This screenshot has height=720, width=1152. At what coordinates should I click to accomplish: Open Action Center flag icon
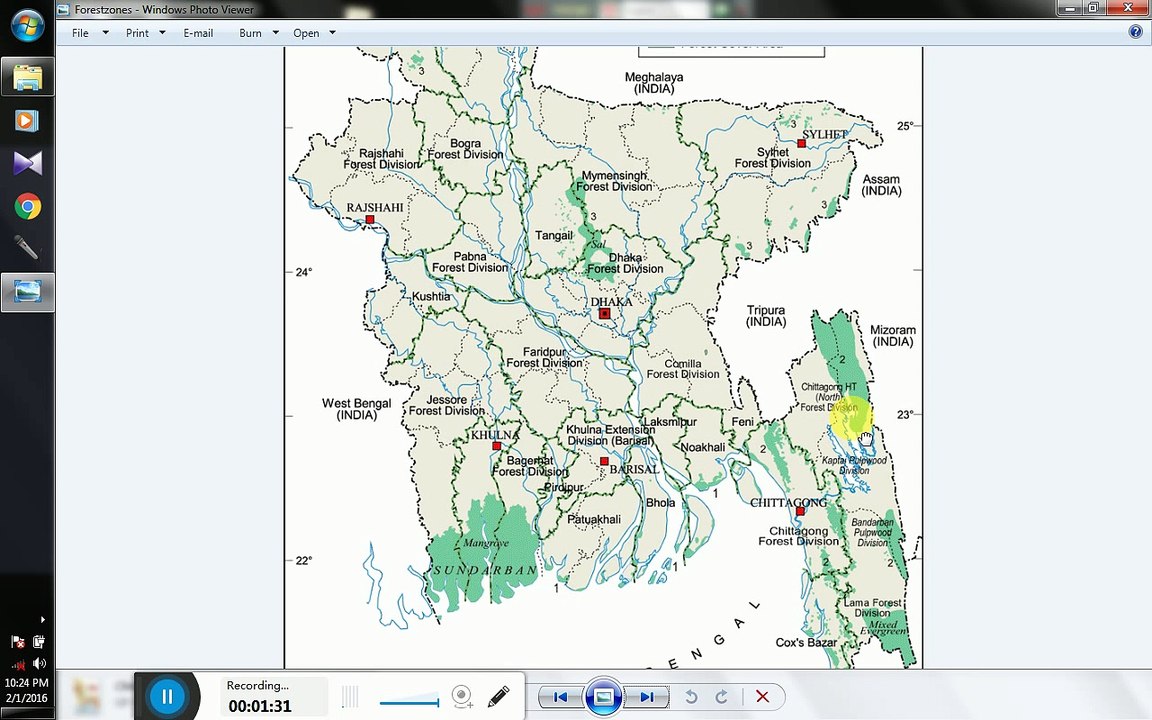click(x=18, y=642)
